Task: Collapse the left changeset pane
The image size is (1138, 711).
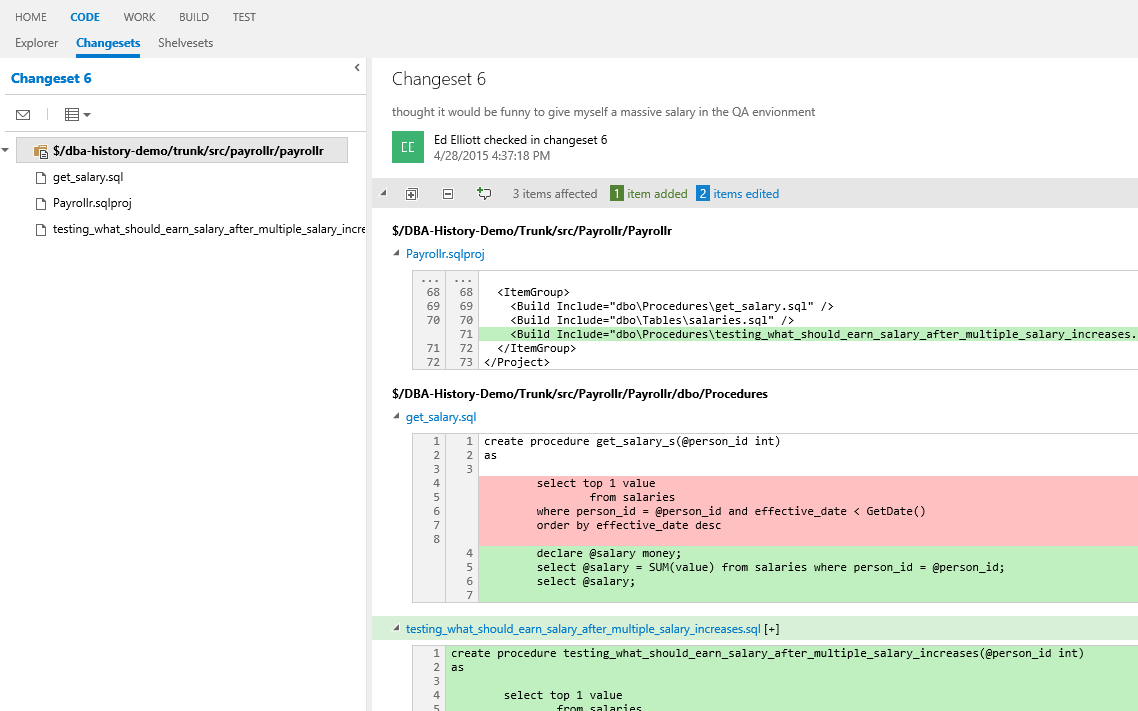Action: (x=357, y=68)
